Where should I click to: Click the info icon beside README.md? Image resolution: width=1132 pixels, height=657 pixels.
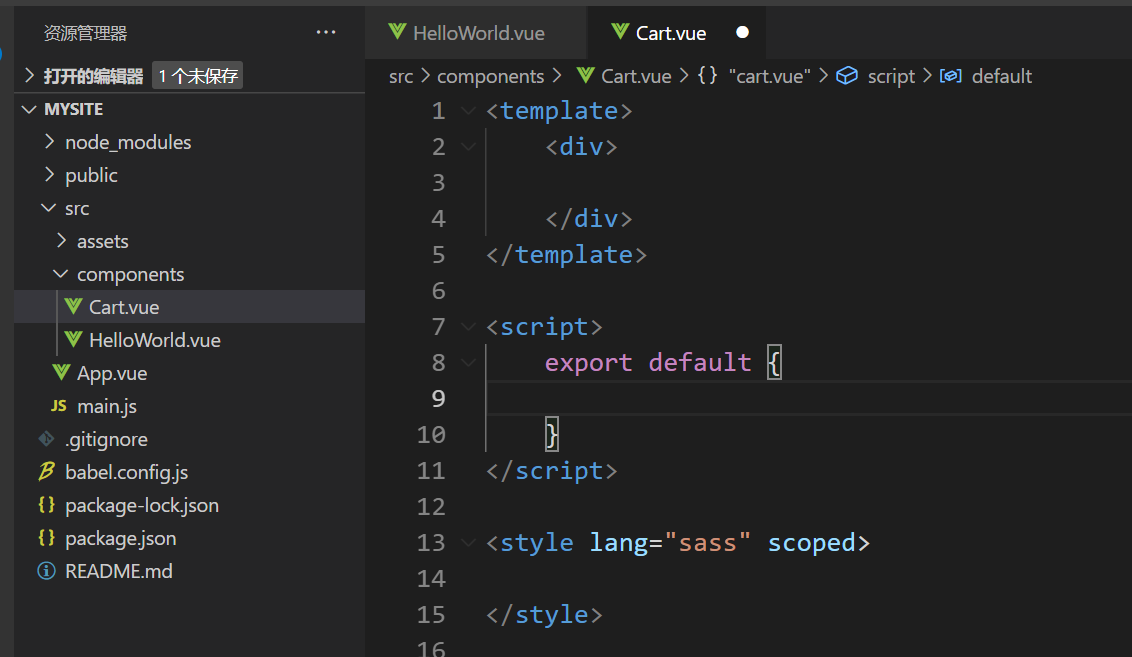[46, 571]
